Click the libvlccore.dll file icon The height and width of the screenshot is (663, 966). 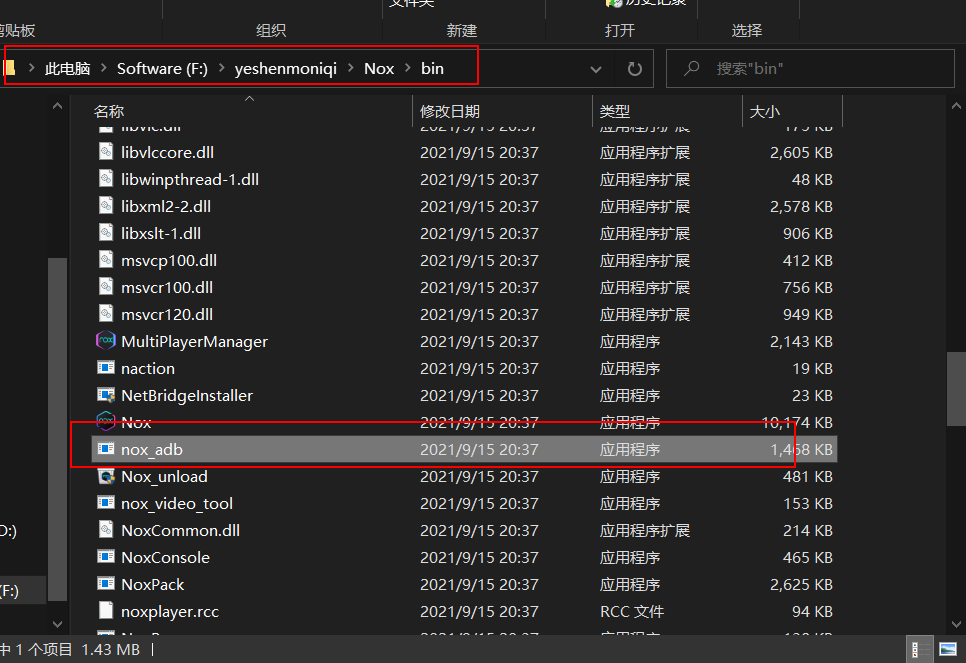106,152
